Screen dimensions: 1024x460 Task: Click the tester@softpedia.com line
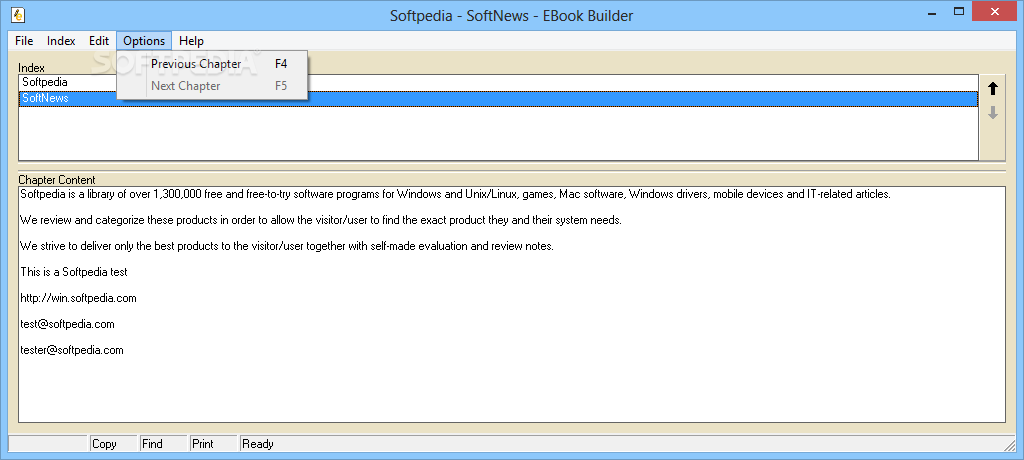72,350
